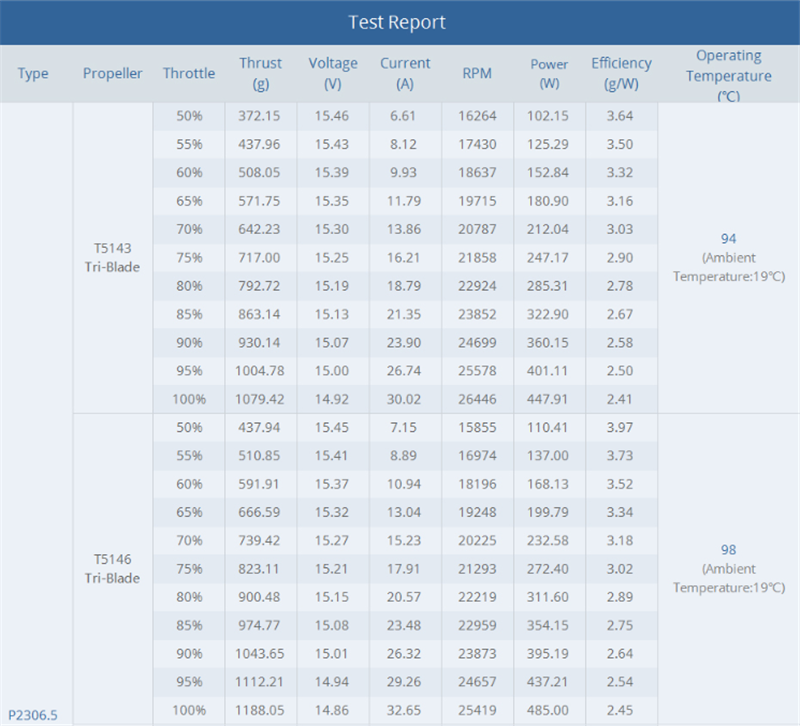The image size is (800, 726).
Task: Click the Propeller column header
Action: 112,73
